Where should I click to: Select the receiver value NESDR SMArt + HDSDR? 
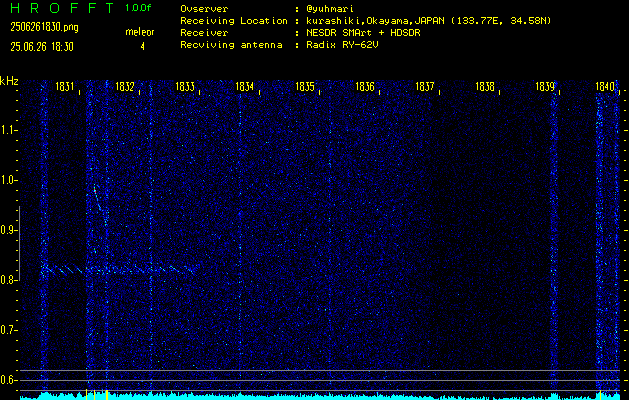[x=363, y=33]
